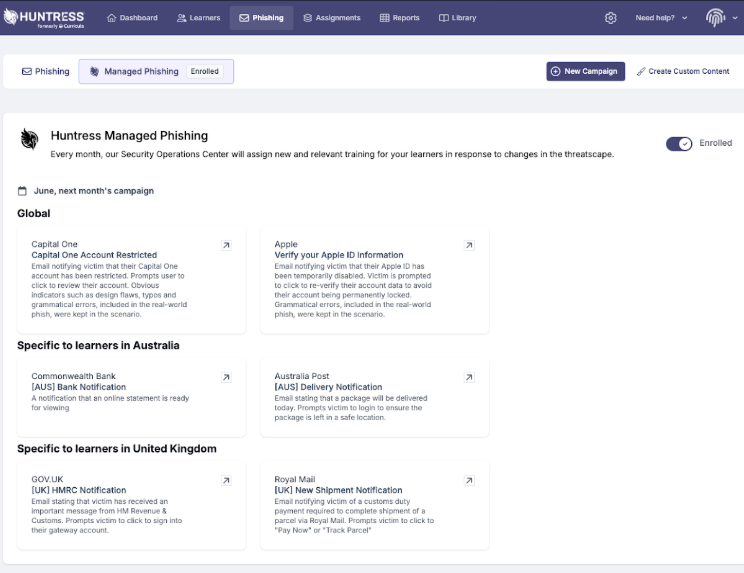
Task: Click 'Verify your Apple ID Information' title
Action: point(339,255)
